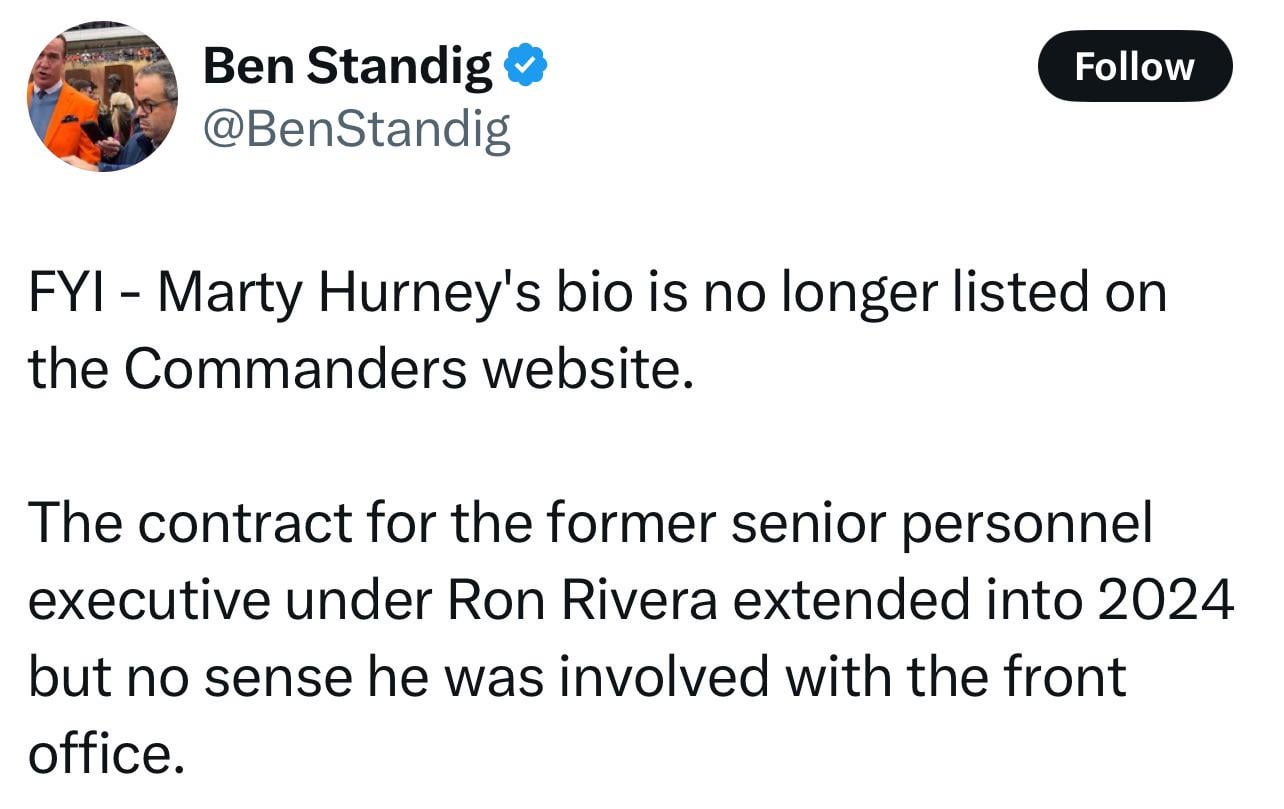Click the header row containing the Follow button
This screenshot has height=809, width=1284.
tap(640, 66)
